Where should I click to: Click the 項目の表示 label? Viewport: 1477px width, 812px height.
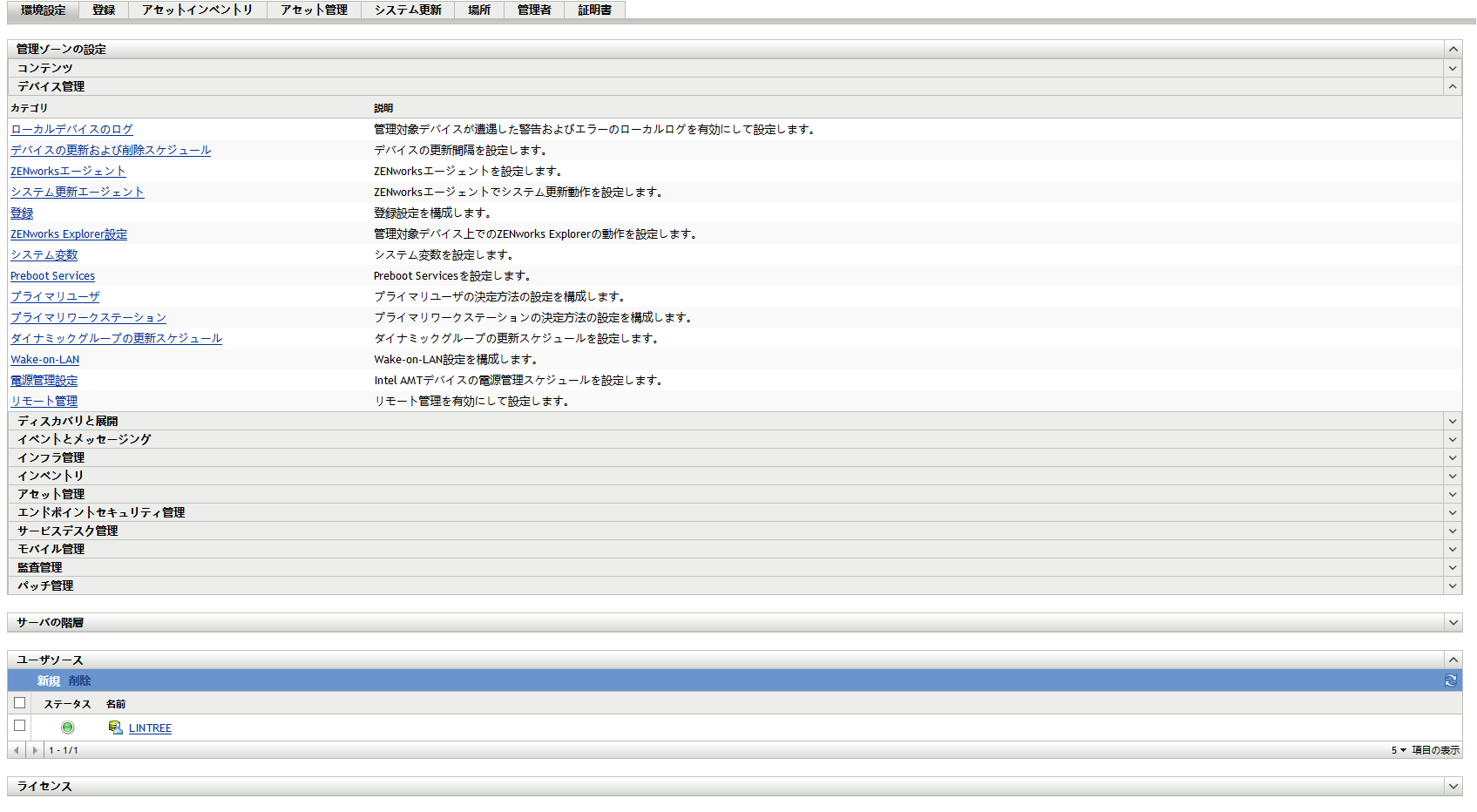tap(1435, 750)
